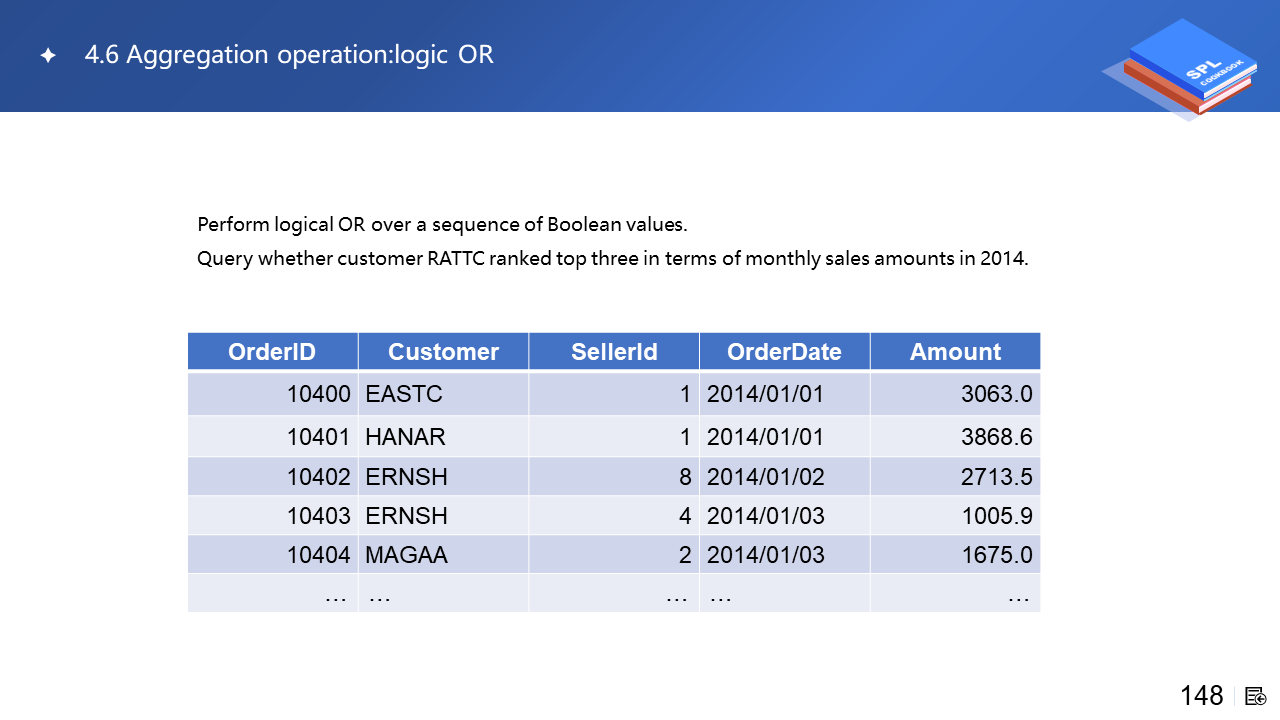Select the slide title '4.6 Aggregation operation'

coord(289,54)
